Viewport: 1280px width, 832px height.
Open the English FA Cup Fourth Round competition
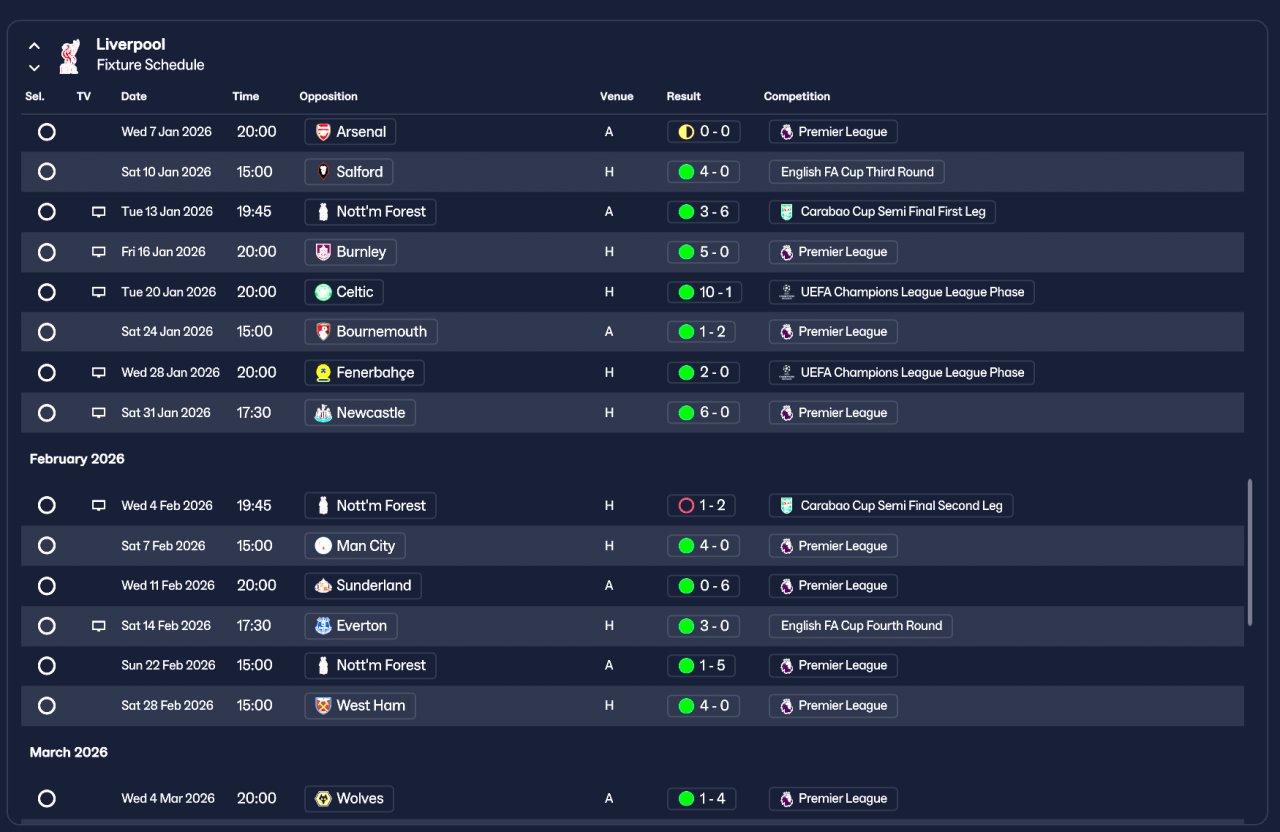861,626
